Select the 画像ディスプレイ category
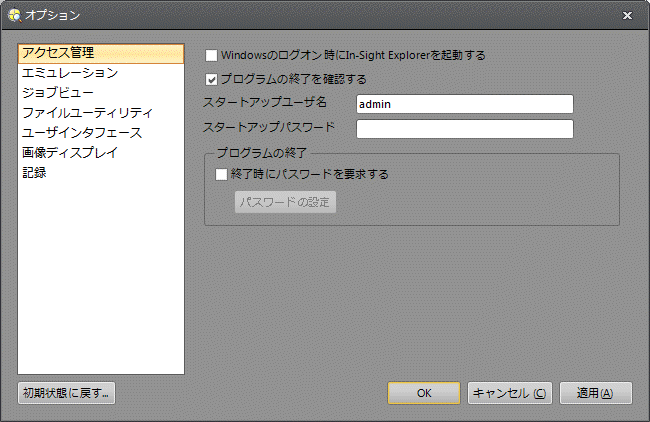Screen dimensions: 650x422 (70, 153)
